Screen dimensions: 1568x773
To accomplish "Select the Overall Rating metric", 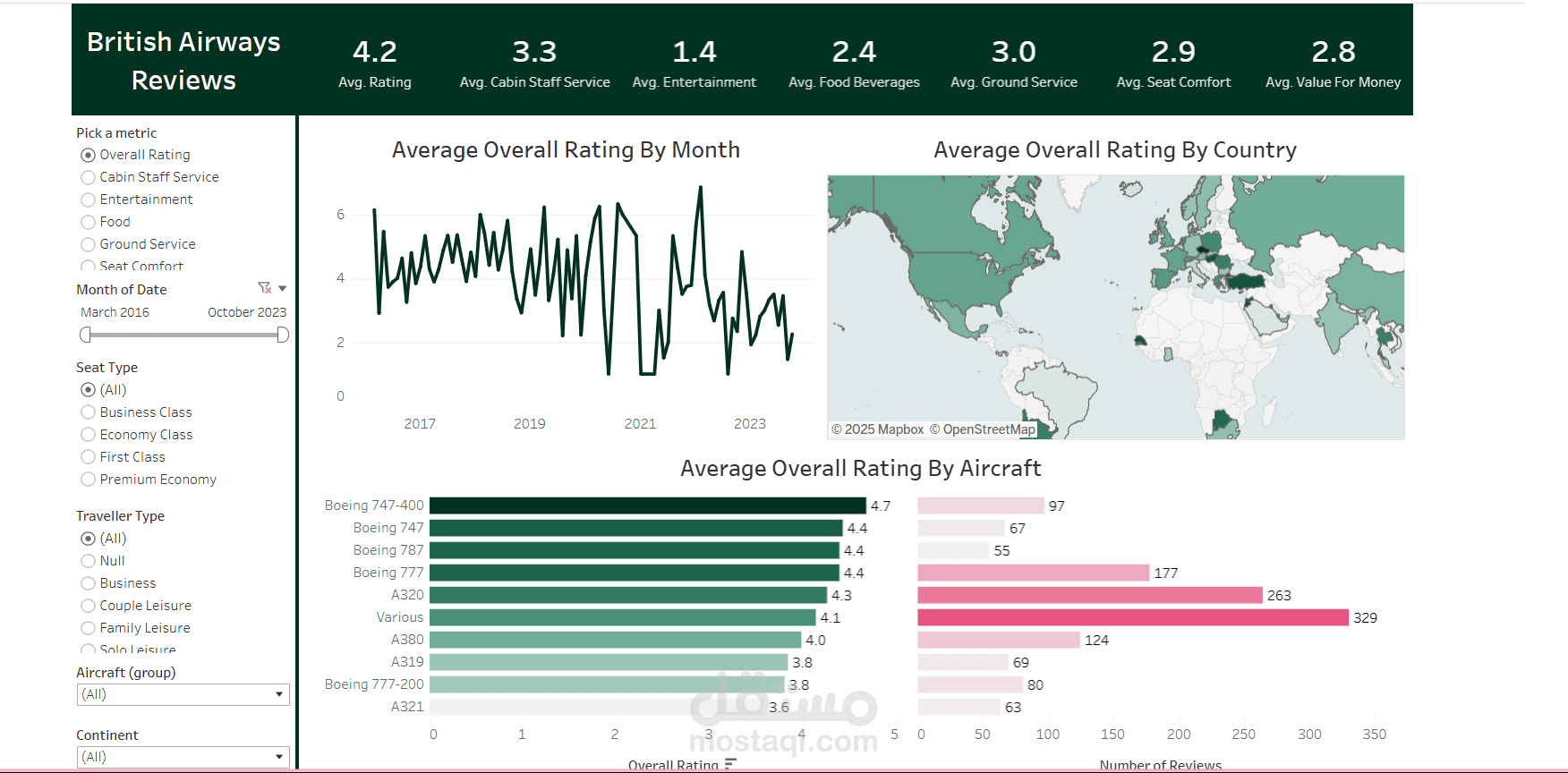I will pyautogui.click(x=135, y=155).
